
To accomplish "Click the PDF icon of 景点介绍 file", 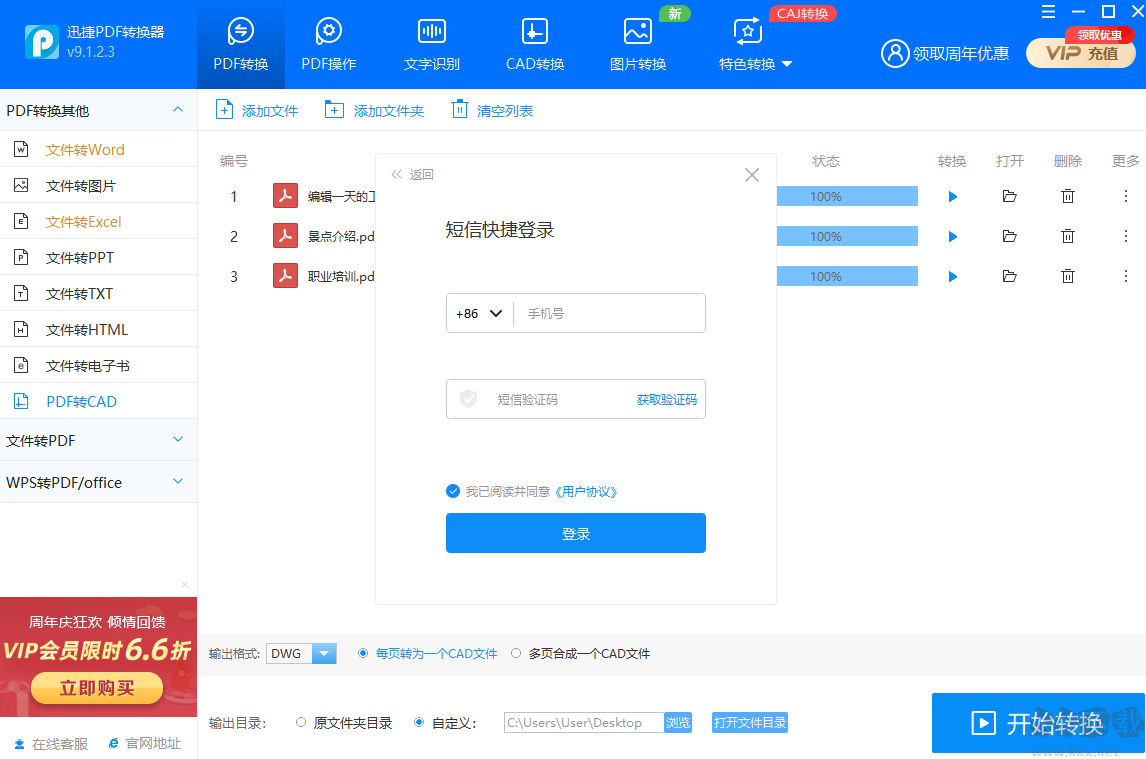I will tap(285, 235).
